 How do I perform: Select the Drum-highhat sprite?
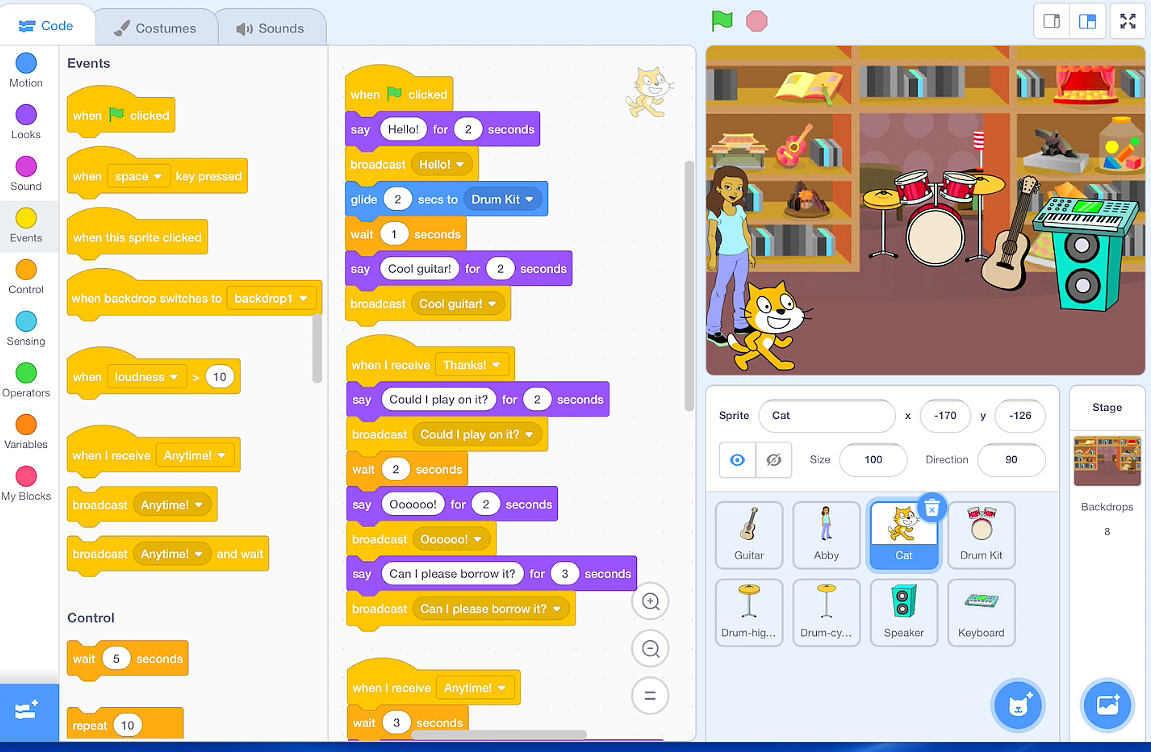point(749,612)
